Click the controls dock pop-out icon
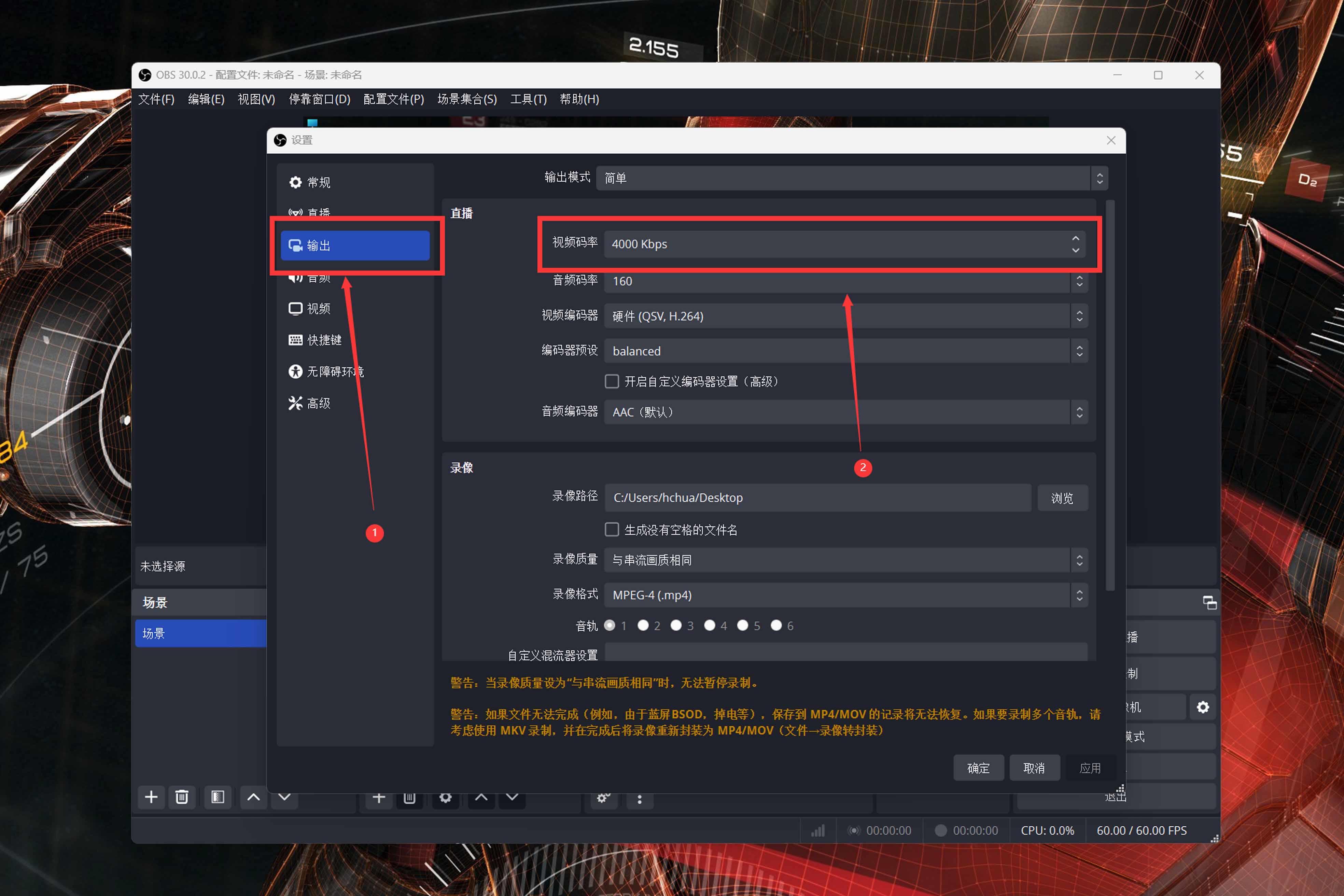The width and height of the screenshot is (1344, 896). 1209,602
